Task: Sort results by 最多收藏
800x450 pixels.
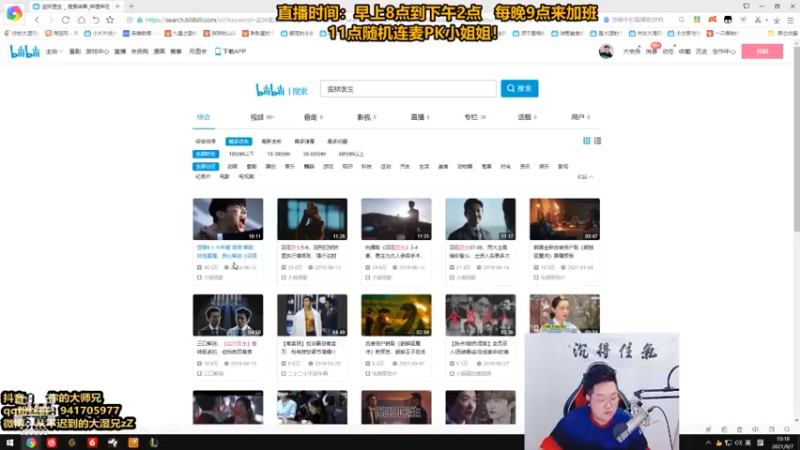Action: click(337, 141)
